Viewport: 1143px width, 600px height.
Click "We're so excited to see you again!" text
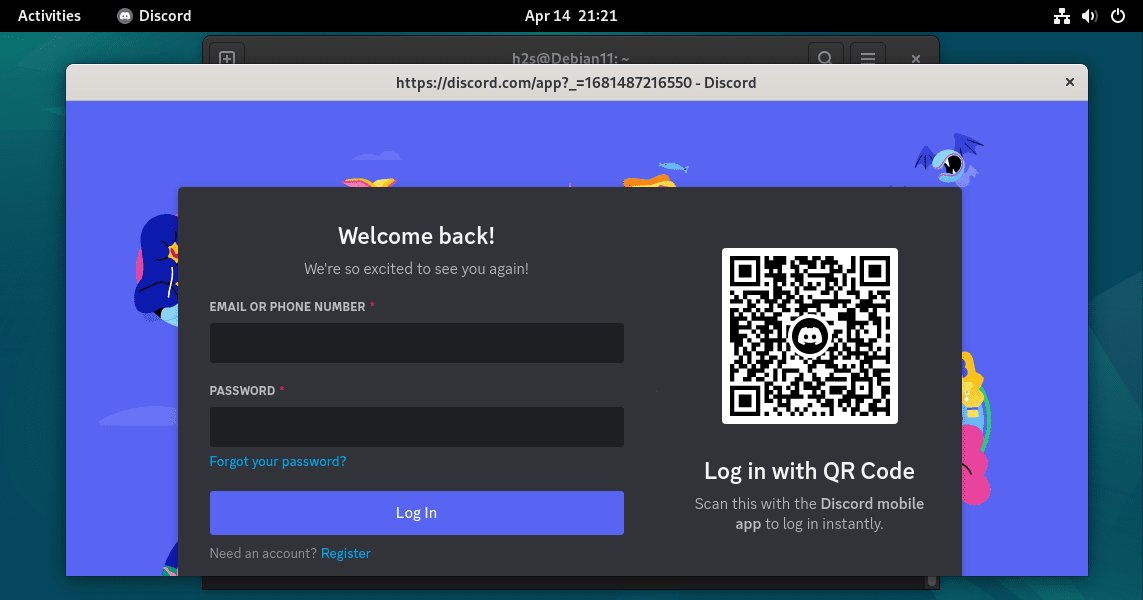pyautogui.click(x=416, y=268)
